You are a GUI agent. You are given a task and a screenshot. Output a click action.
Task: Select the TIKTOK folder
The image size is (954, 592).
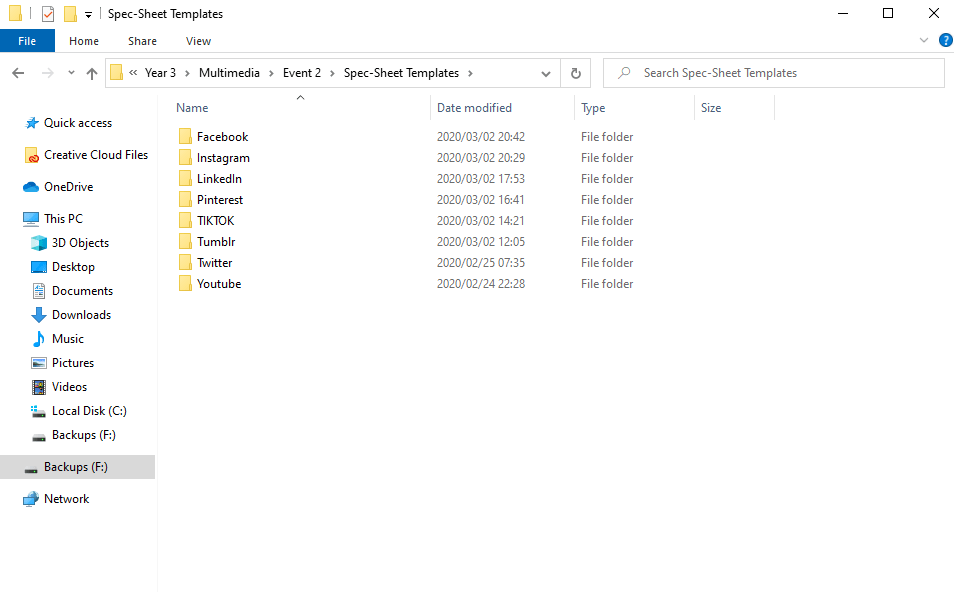(x=215, y=221)
